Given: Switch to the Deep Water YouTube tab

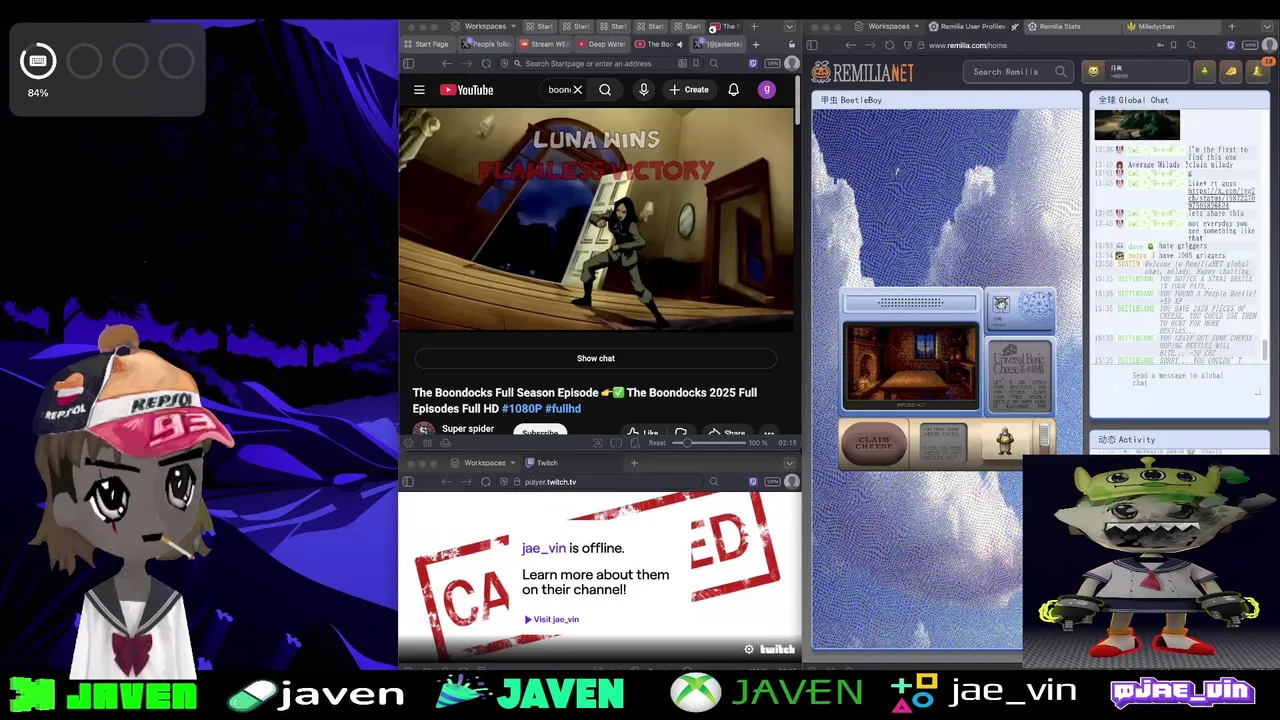Looking at the screenshot, I should [602, 44].
